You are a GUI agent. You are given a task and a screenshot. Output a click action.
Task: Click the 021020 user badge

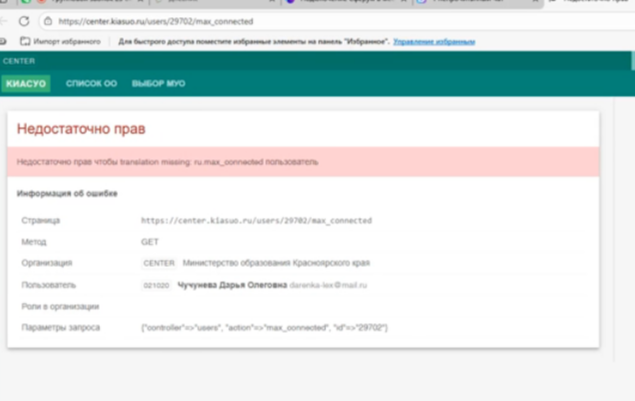[x=156, y=285]
